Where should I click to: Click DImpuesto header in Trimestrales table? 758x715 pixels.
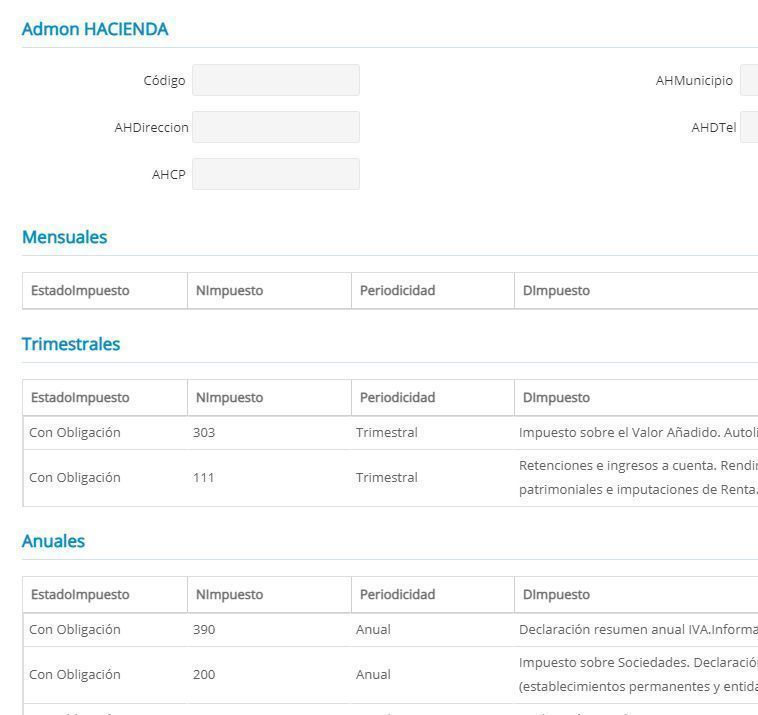pos(556,398)
